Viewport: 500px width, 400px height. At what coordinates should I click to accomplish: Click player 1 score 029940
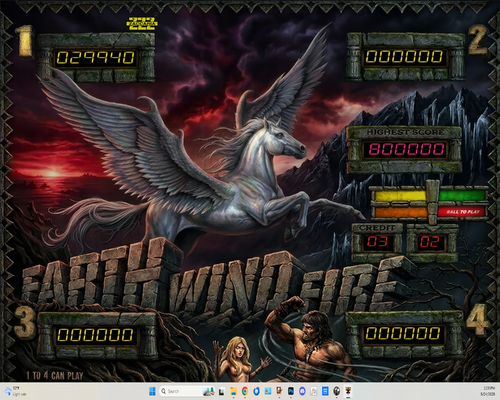click(95, 58)
